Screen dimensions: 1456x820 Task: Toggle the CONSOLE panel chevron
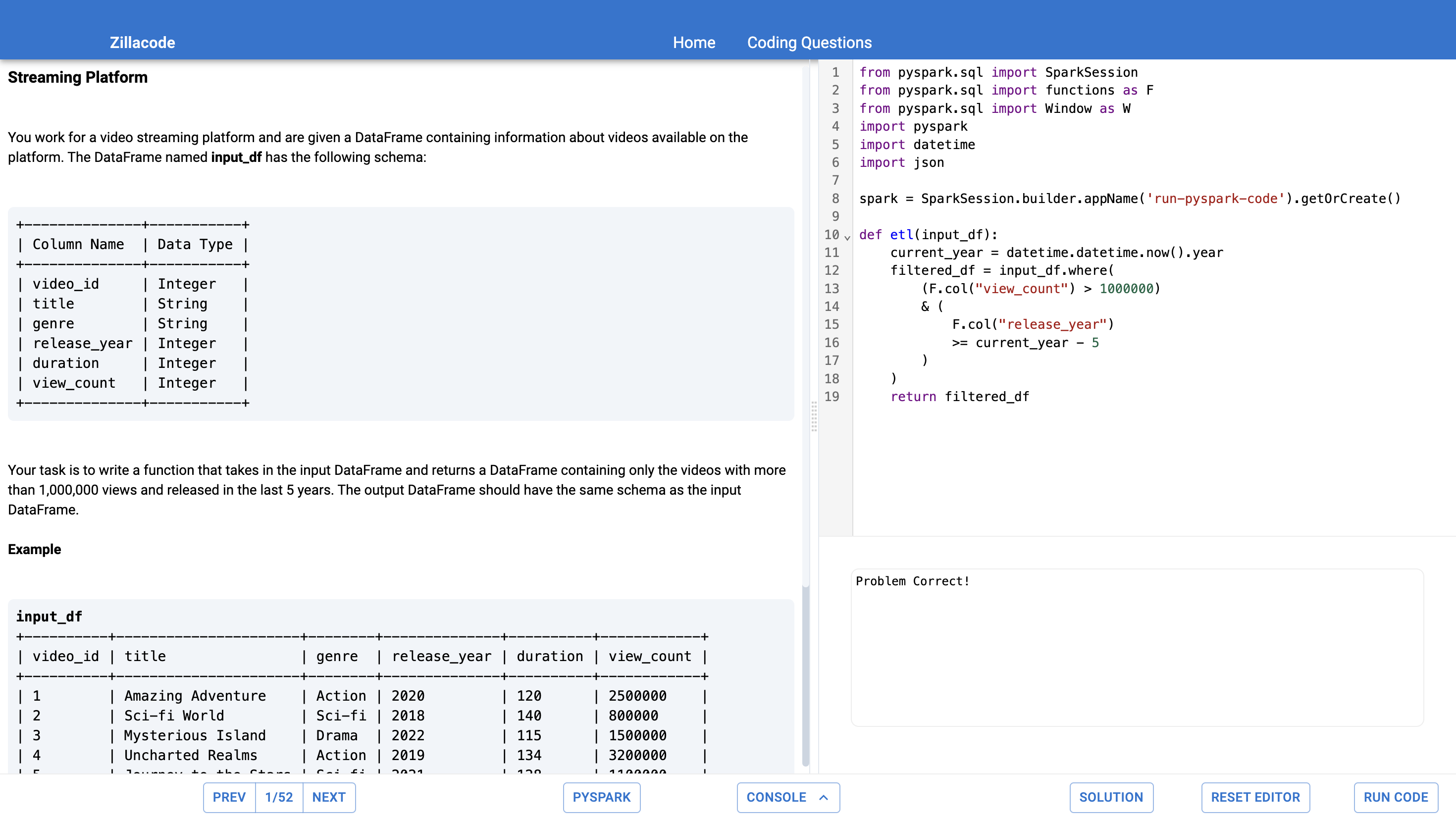tap(824, 797)
